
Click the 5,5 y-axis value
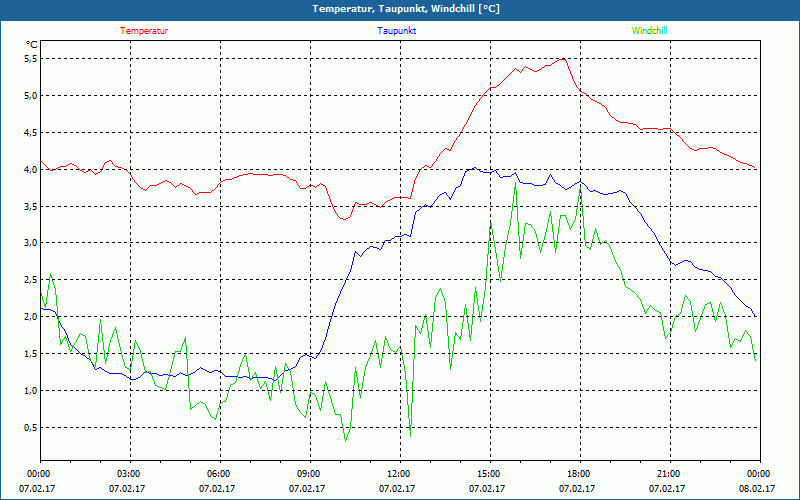(31, 59)
